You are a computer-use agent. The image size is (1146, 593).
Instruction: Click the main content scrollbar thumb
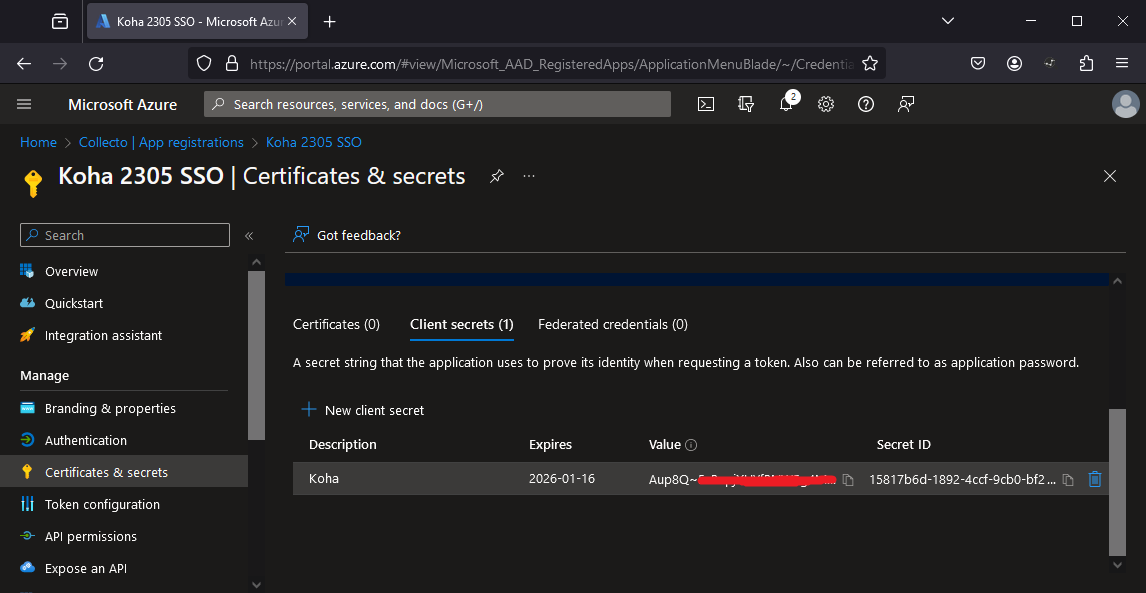[x=1117, y=483]
